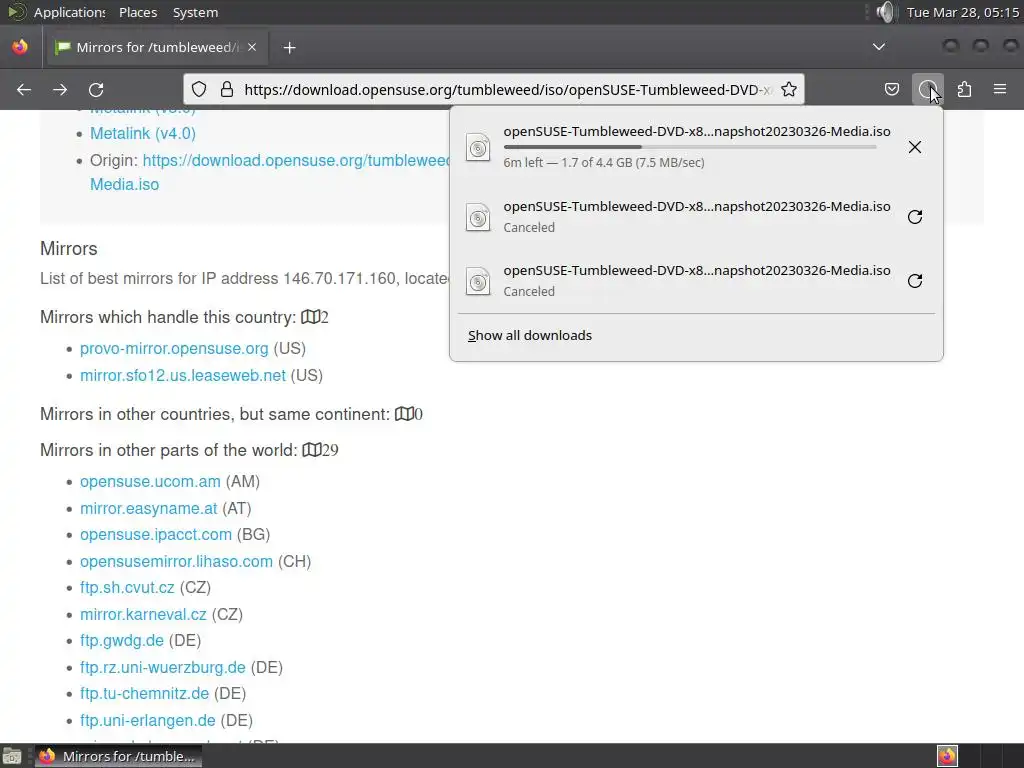Open the downloading ISO file icon
1024x768 pixels.
478,147
